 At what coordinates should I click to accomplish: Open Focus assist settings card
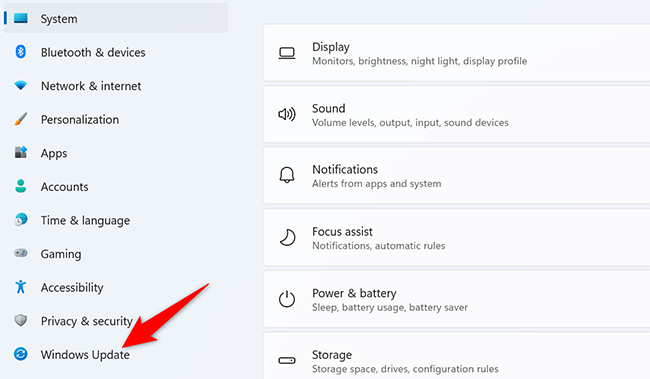point(456,238)
